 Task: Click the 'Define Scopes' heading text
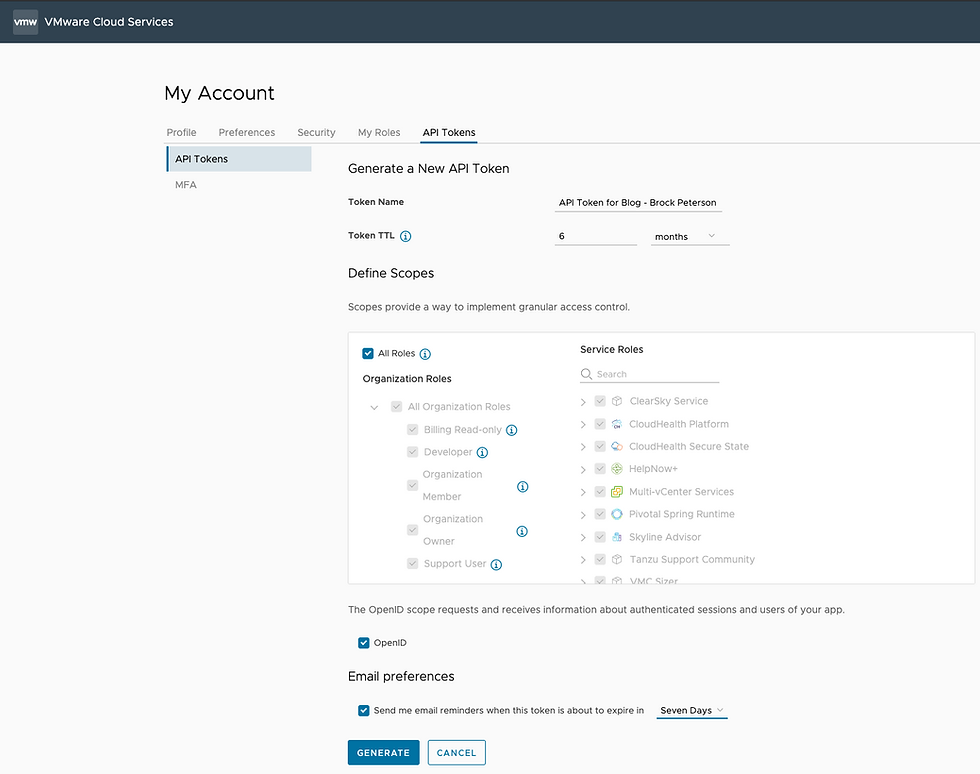click(x=391, y=273)
